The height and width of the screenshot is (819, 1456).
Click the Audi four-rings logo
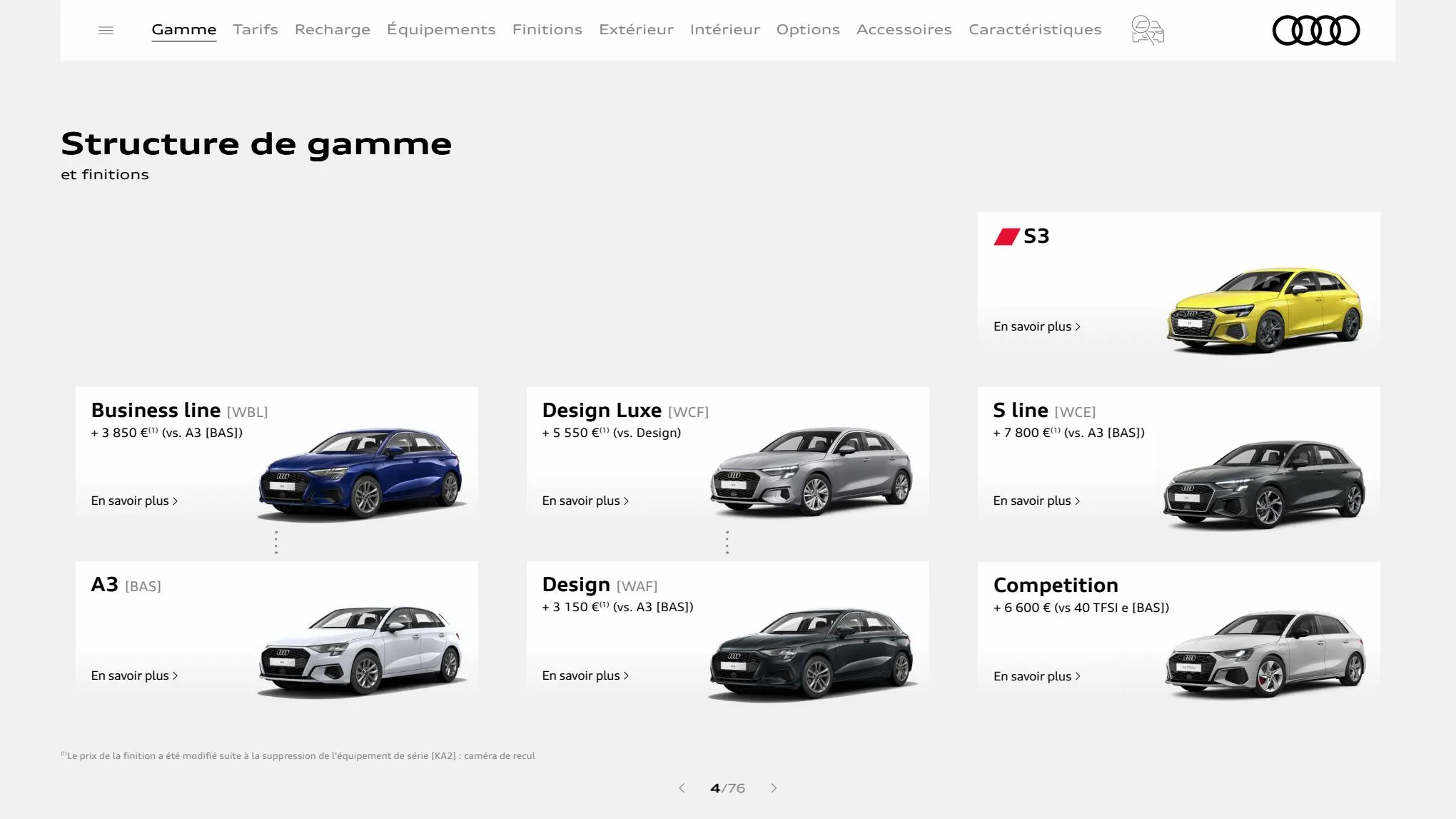pyautogui.click(x=1316, y=30)
